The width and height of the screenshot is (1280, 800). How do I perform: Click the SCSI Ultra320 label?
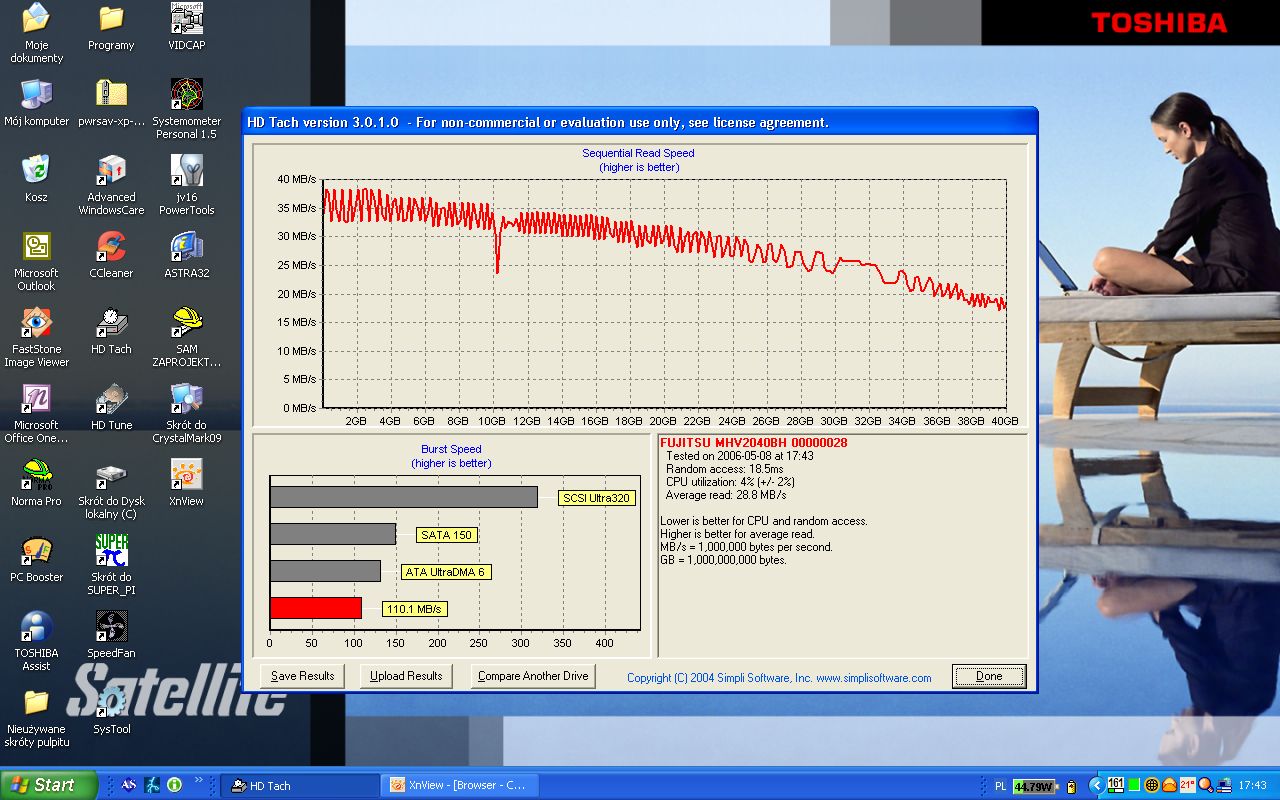click(x=597, y=498)
